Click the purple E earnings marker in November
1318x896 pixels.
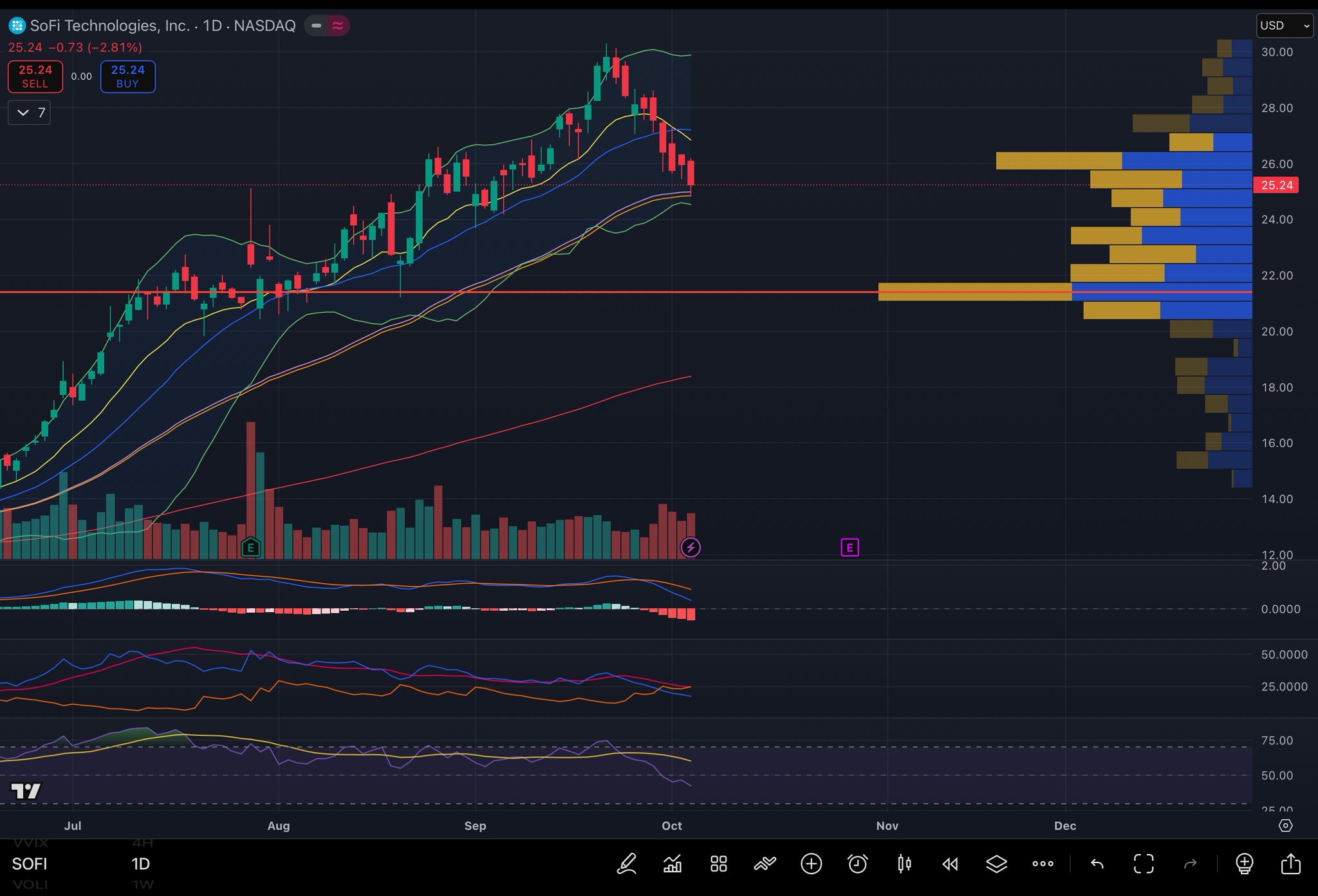click(x=849, y=548)
